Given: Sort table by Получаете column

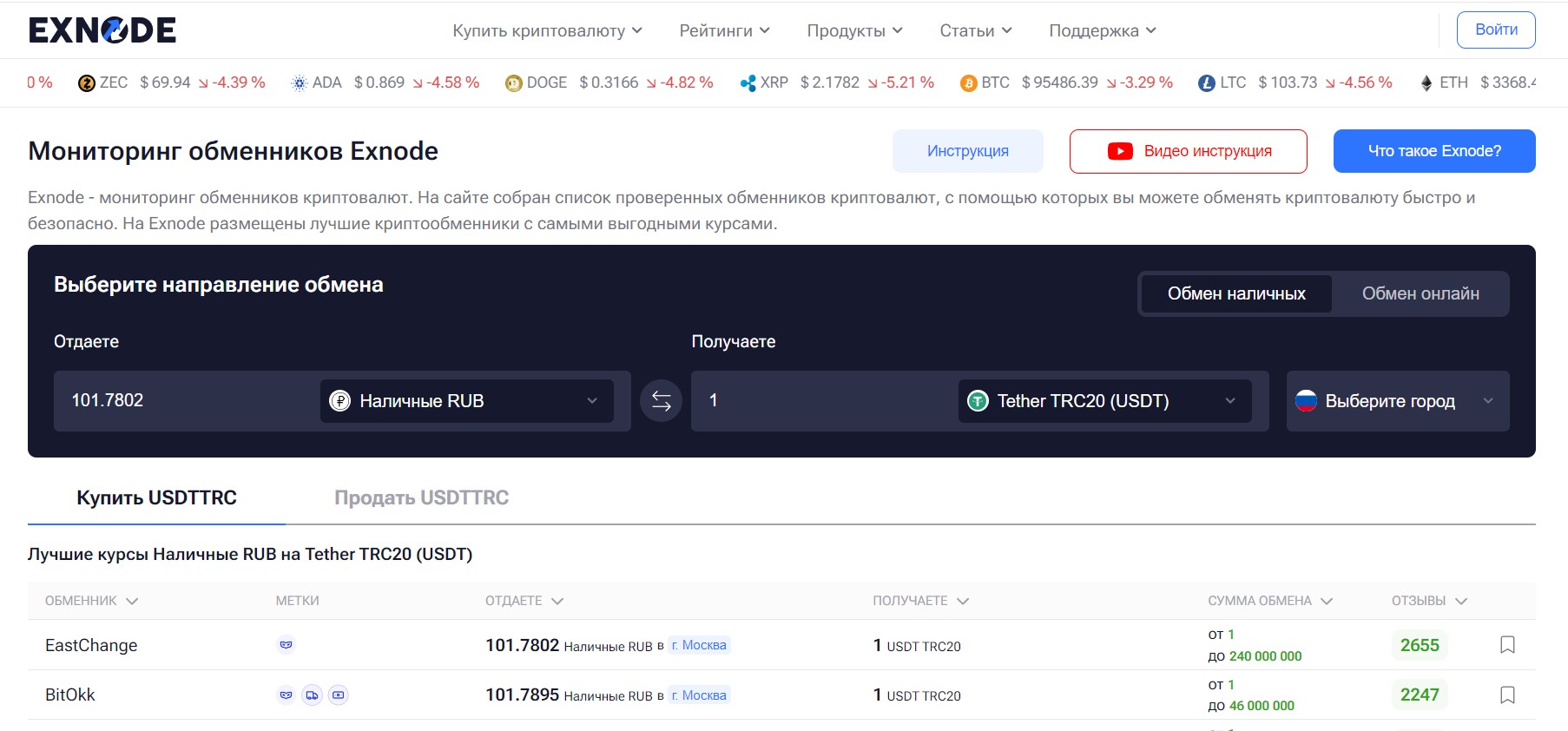Looking at the screenshot, I should click(x=920, y=601).
